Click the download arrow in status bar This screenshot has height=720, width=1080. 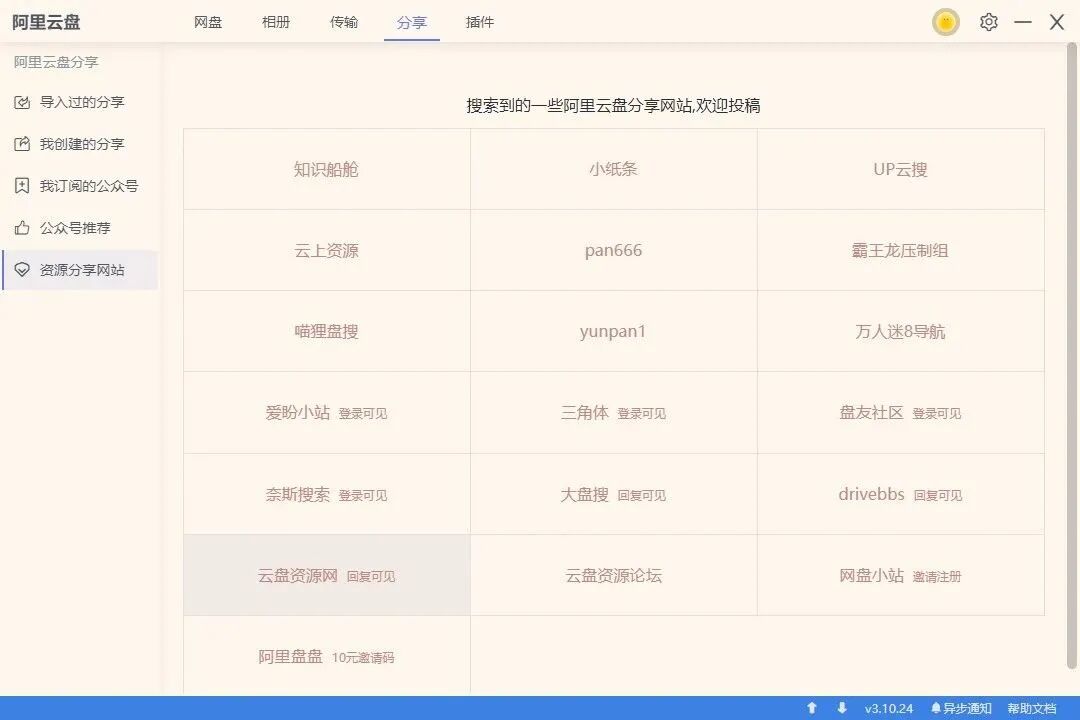[x=842, y=708]
